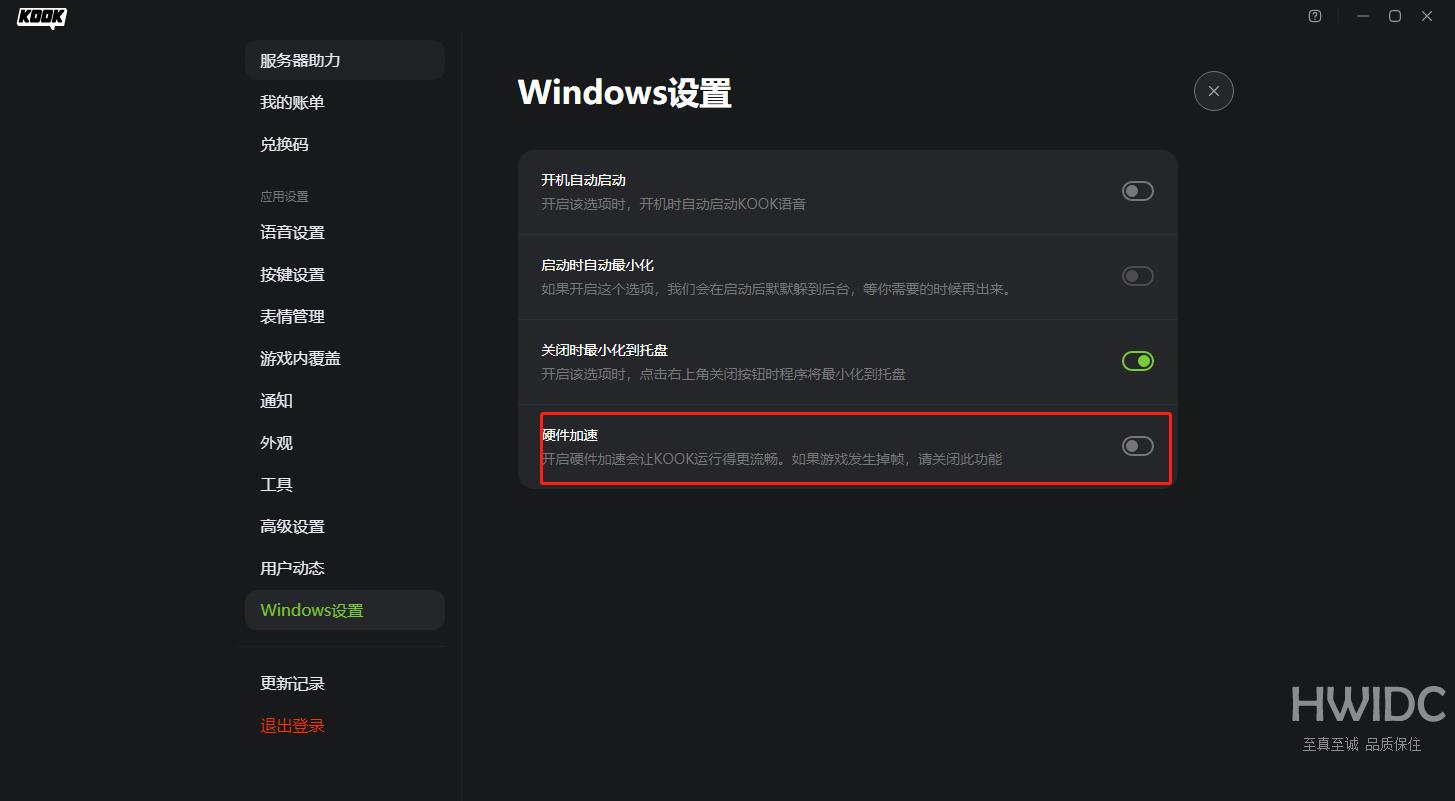Turn on the 硬件加速 toggle

click(1137, 446)
